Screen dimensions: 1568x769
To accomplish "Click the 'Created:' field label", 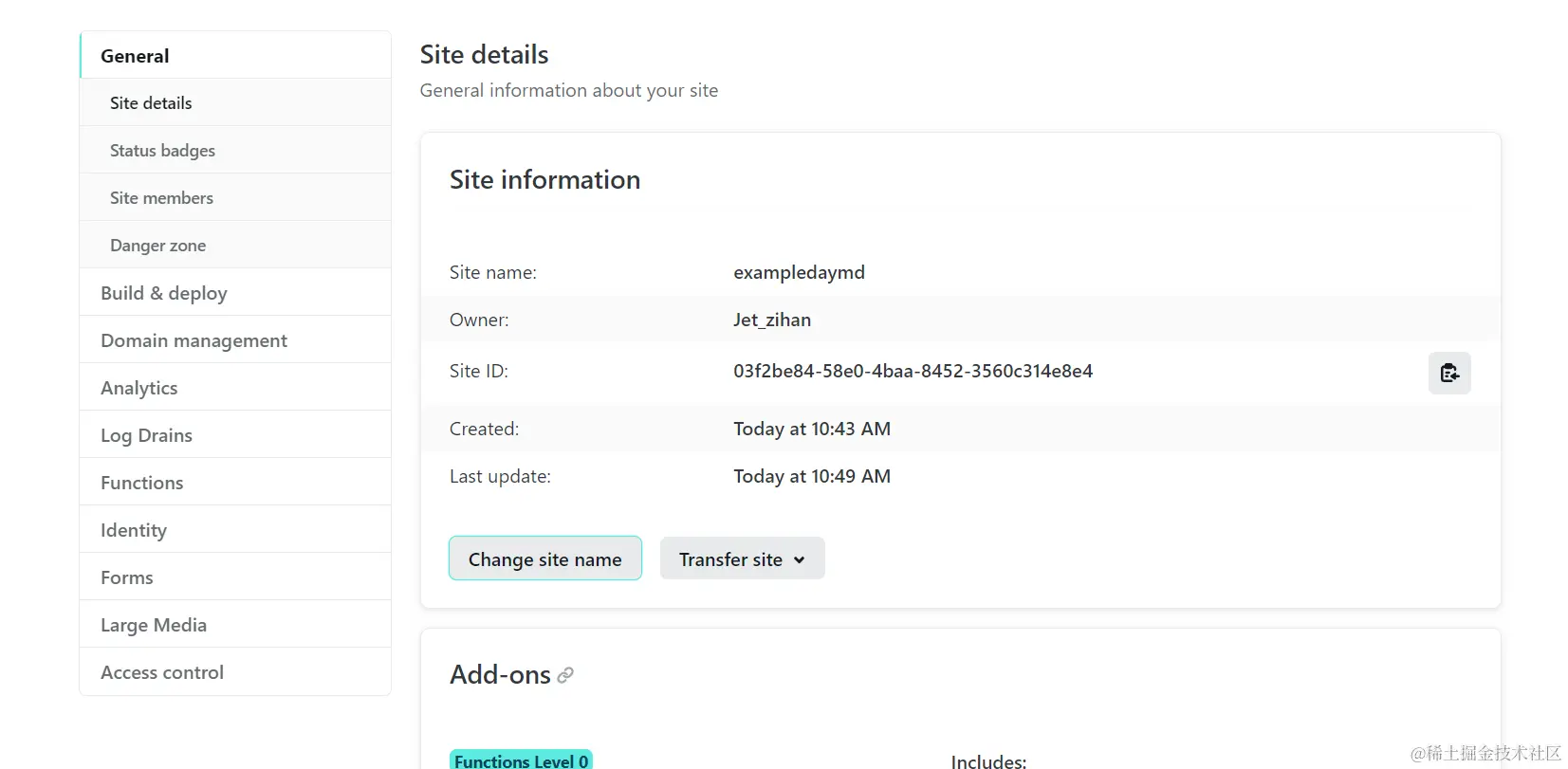I will tap(484, 429).
